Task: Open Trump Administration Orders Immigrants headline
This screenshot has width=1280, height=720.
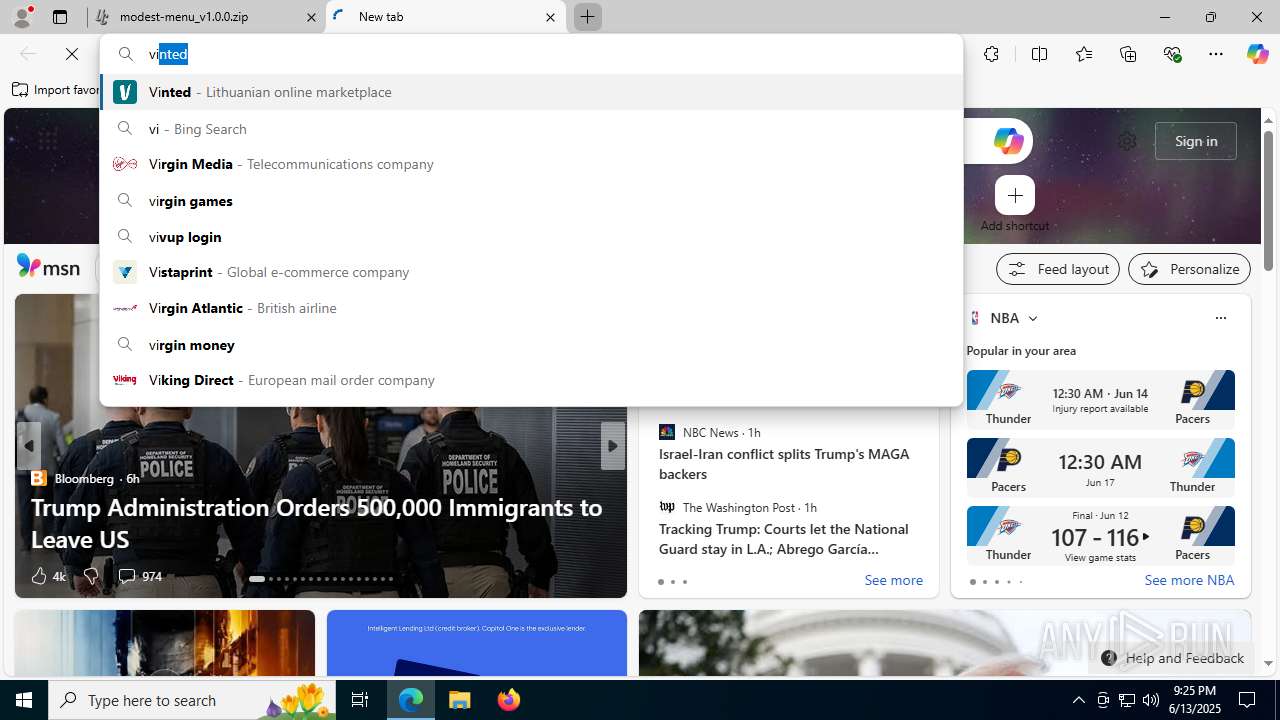Action: [317, 523]
